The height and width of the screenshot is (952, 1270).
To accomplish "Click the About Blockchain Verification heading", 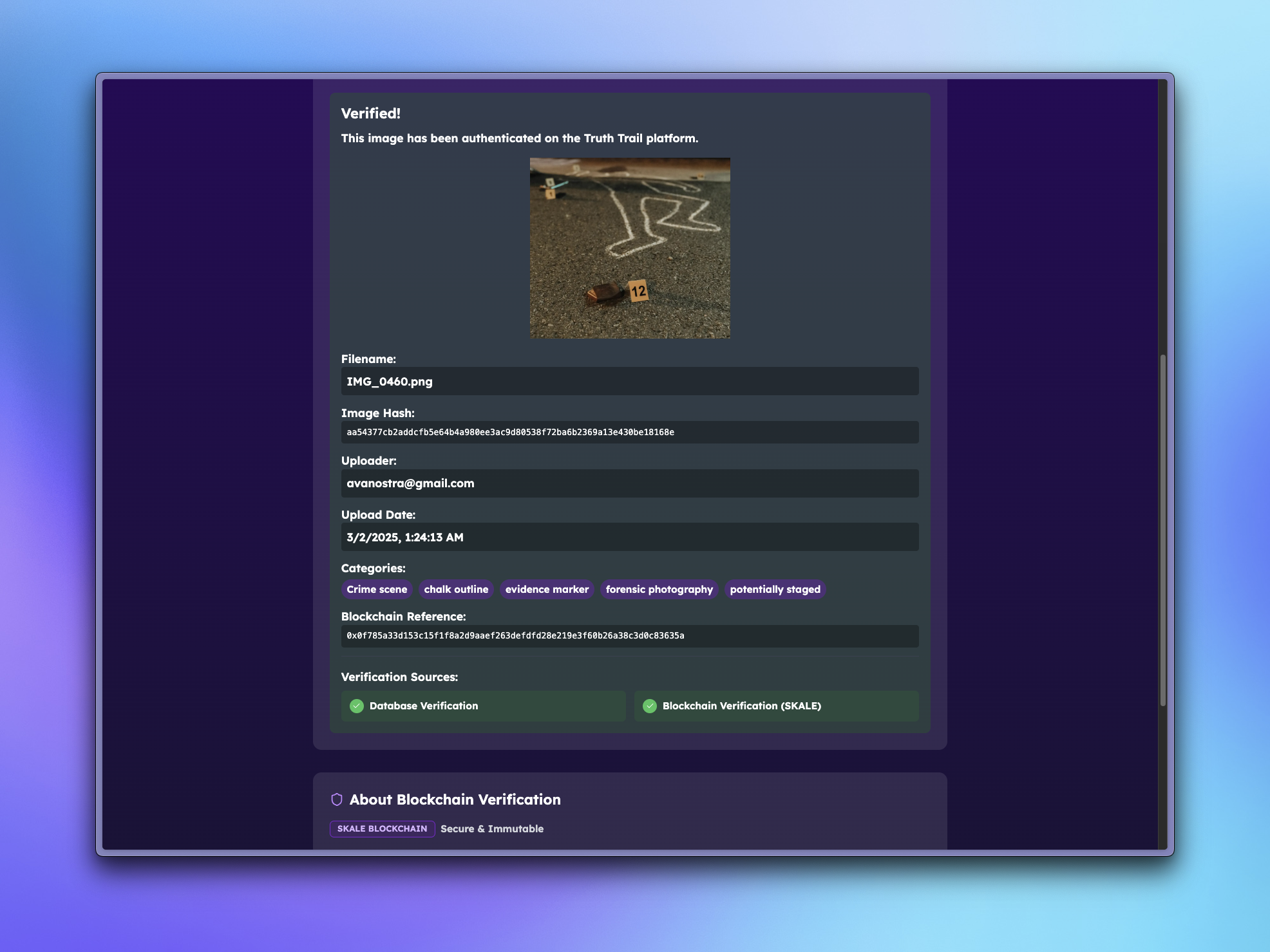I will [455, 799].
